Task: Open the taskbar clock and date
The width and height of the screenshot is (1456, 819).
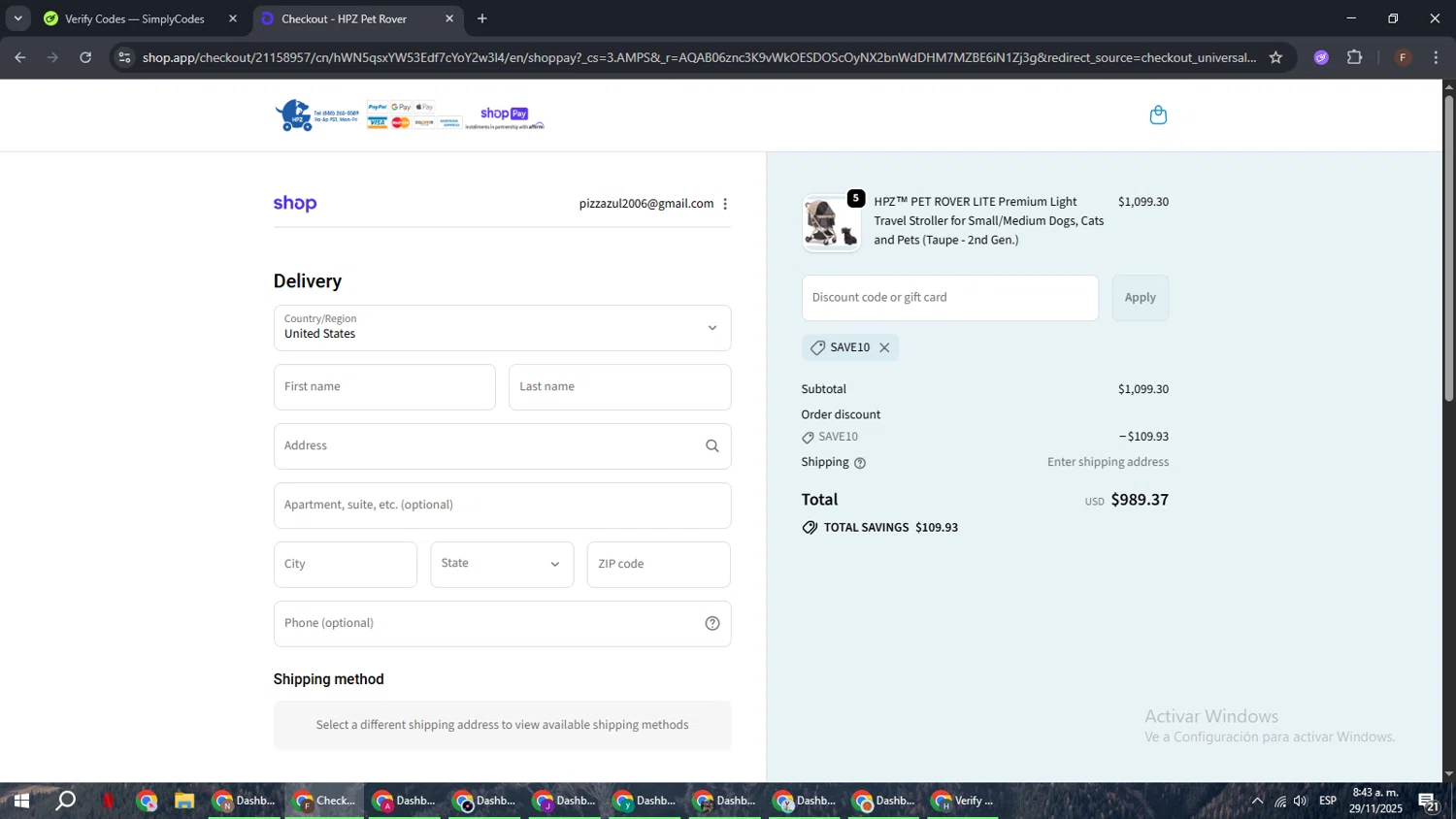Action: tap(1375, 802)
